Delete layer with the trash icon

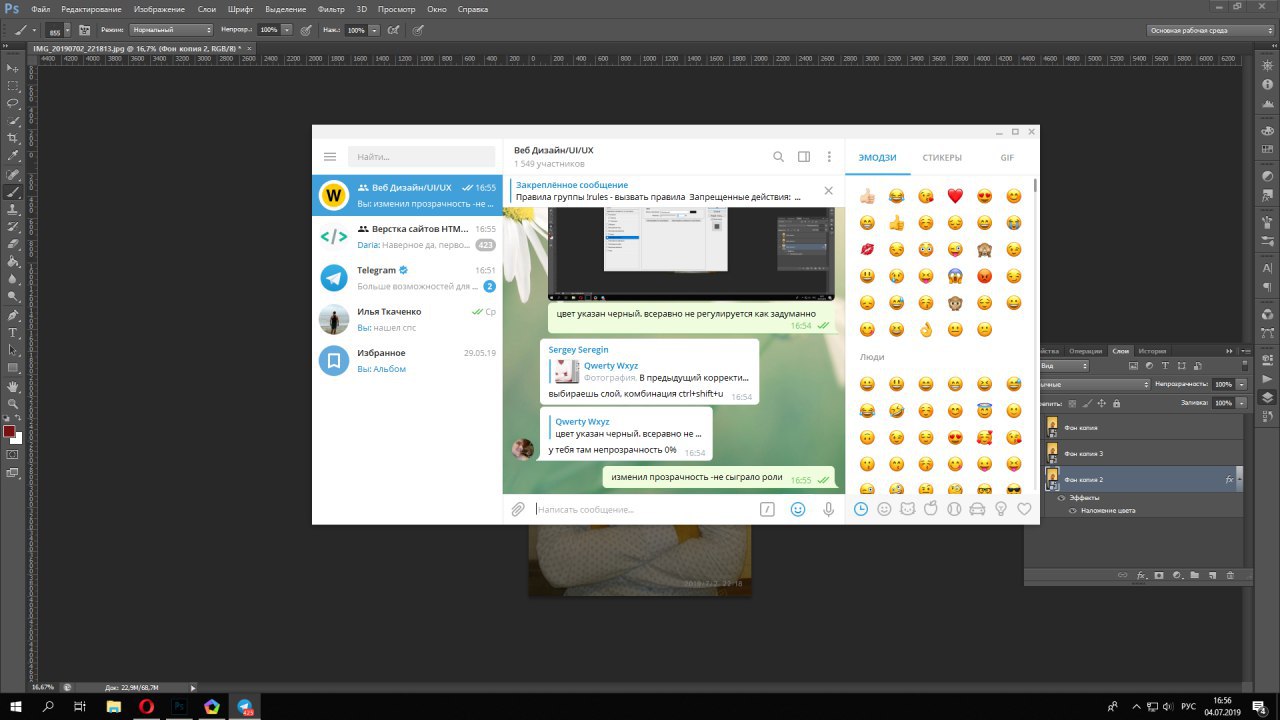pyautogui.click(x=1230, y=575)
